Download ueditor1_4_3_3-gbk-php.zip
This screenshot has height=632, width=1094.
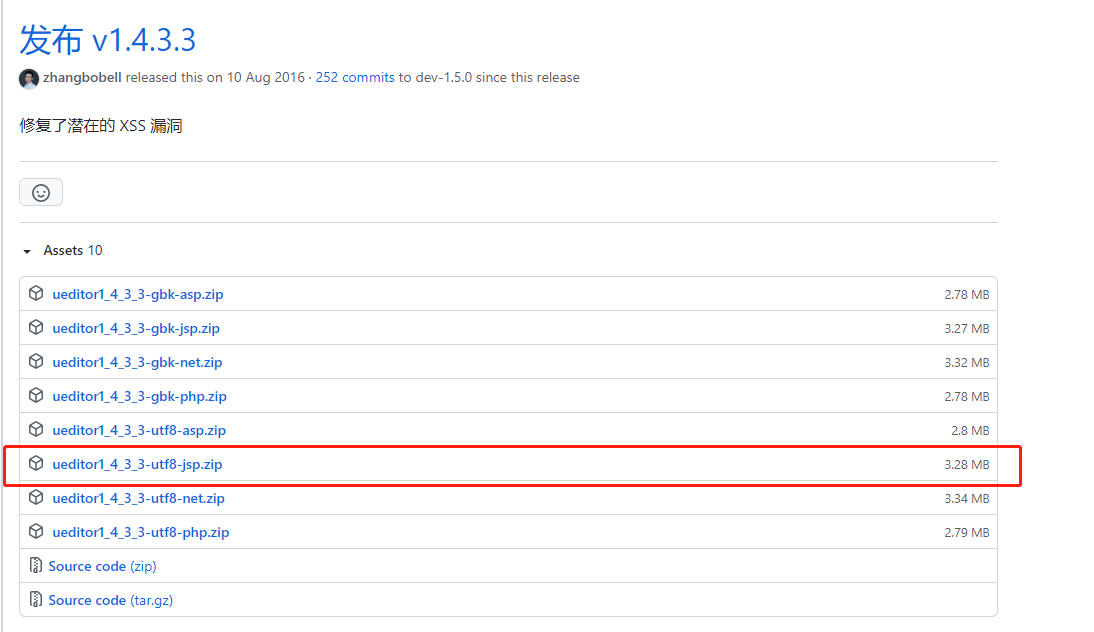point(139,396)
